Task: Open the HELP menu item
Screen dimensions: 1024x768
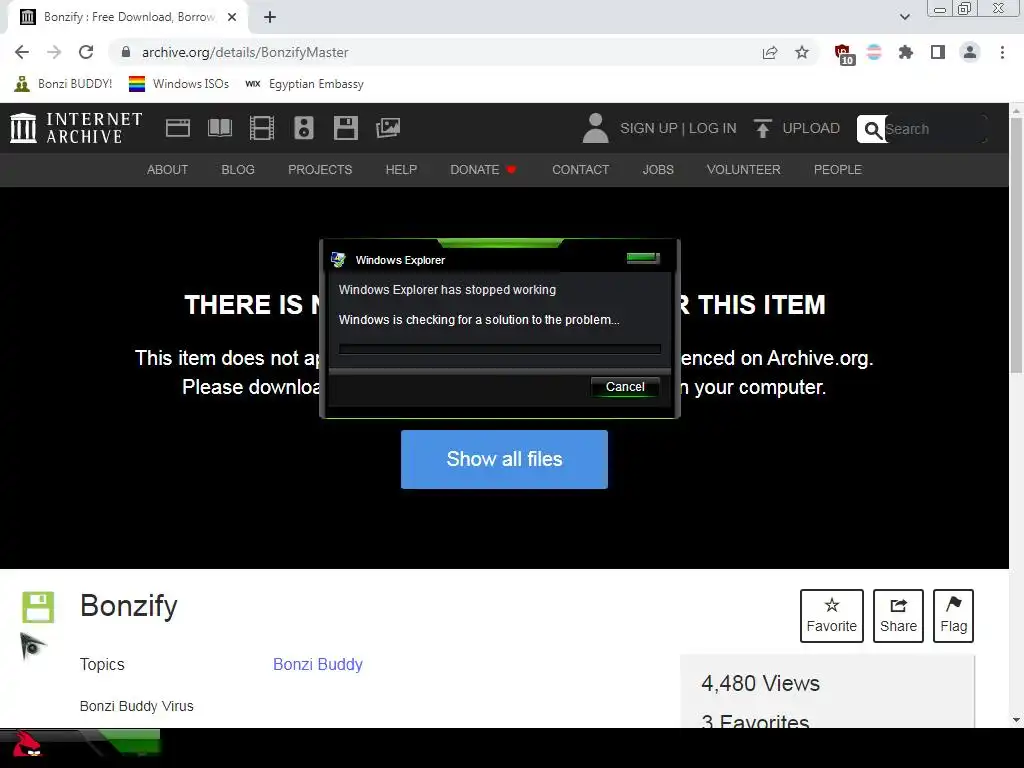Action: point(401,170)
